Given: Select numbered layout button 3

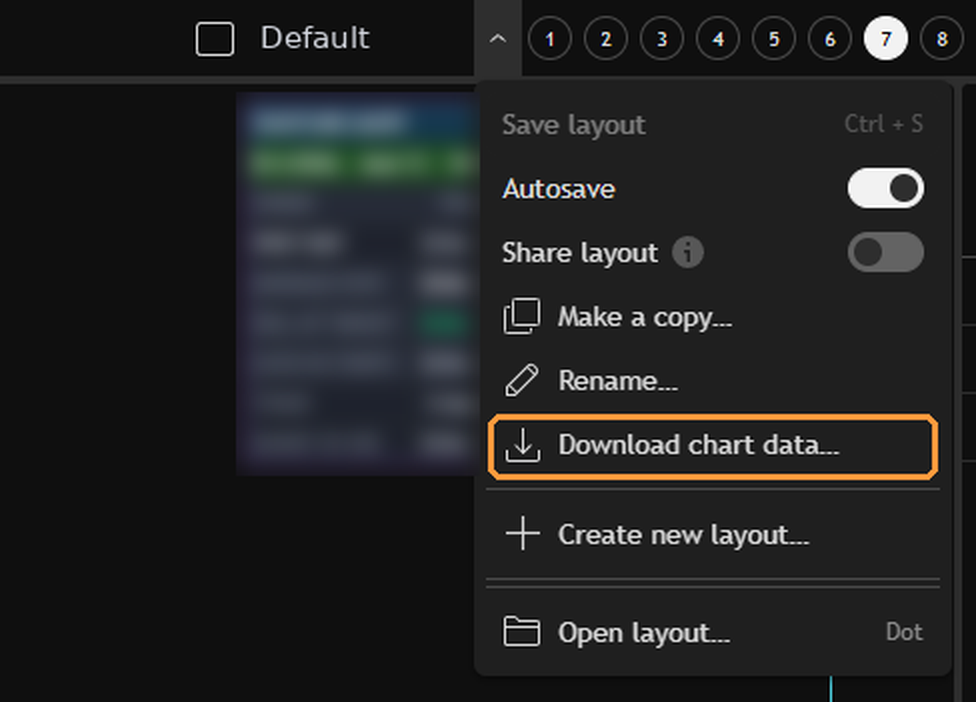Looking at the screenshot, I should 662,39.
